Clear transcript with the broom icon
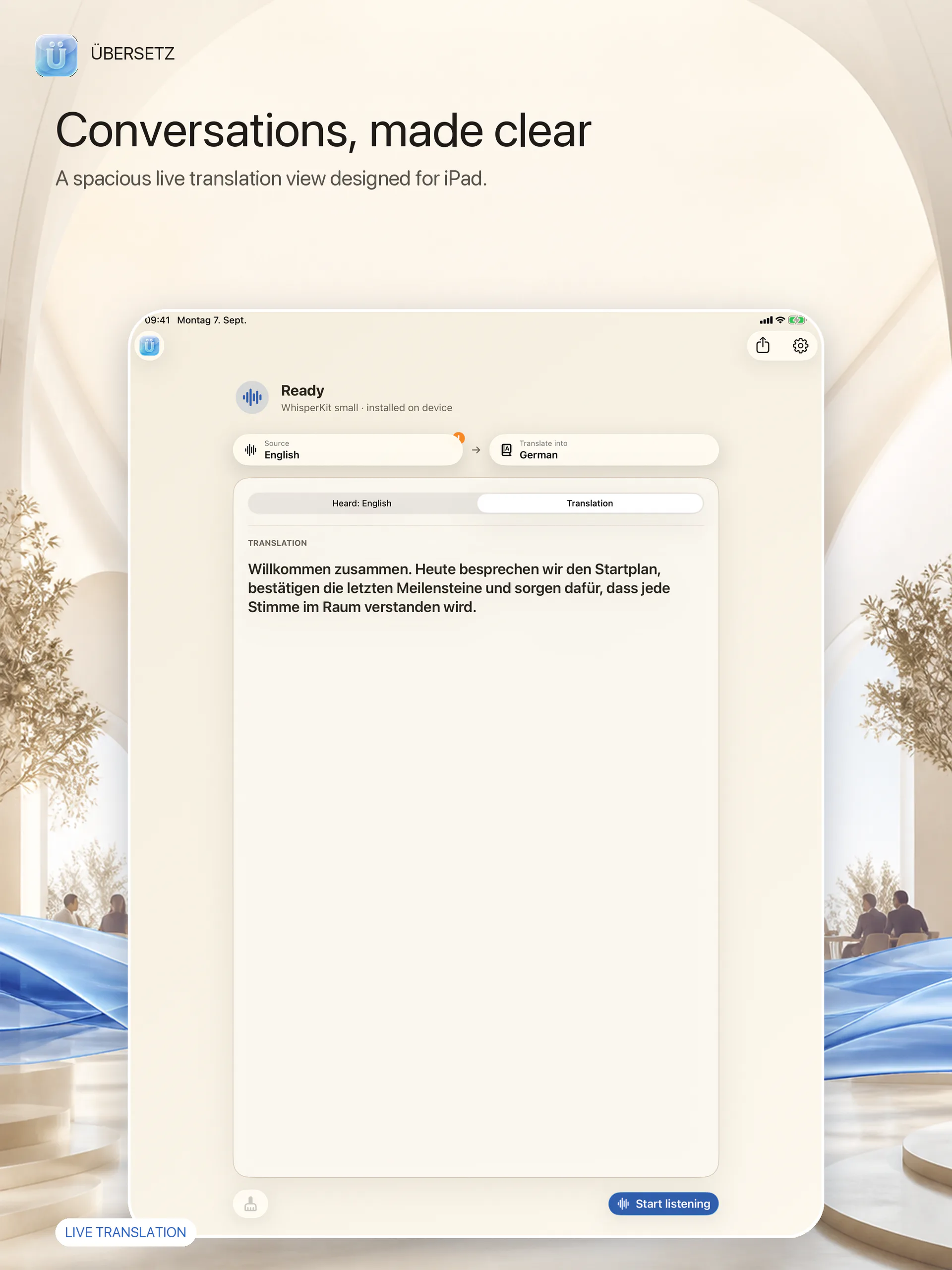 [250, 1204]
